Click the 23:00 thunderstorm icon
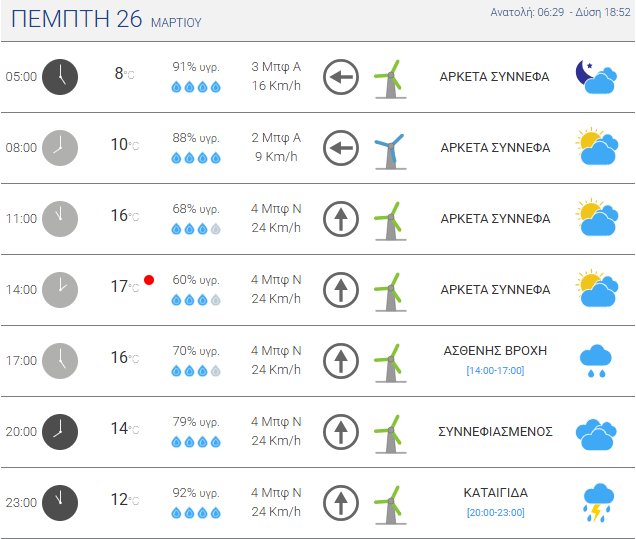This screenshot has width=636, height=539. click(597, 503)
